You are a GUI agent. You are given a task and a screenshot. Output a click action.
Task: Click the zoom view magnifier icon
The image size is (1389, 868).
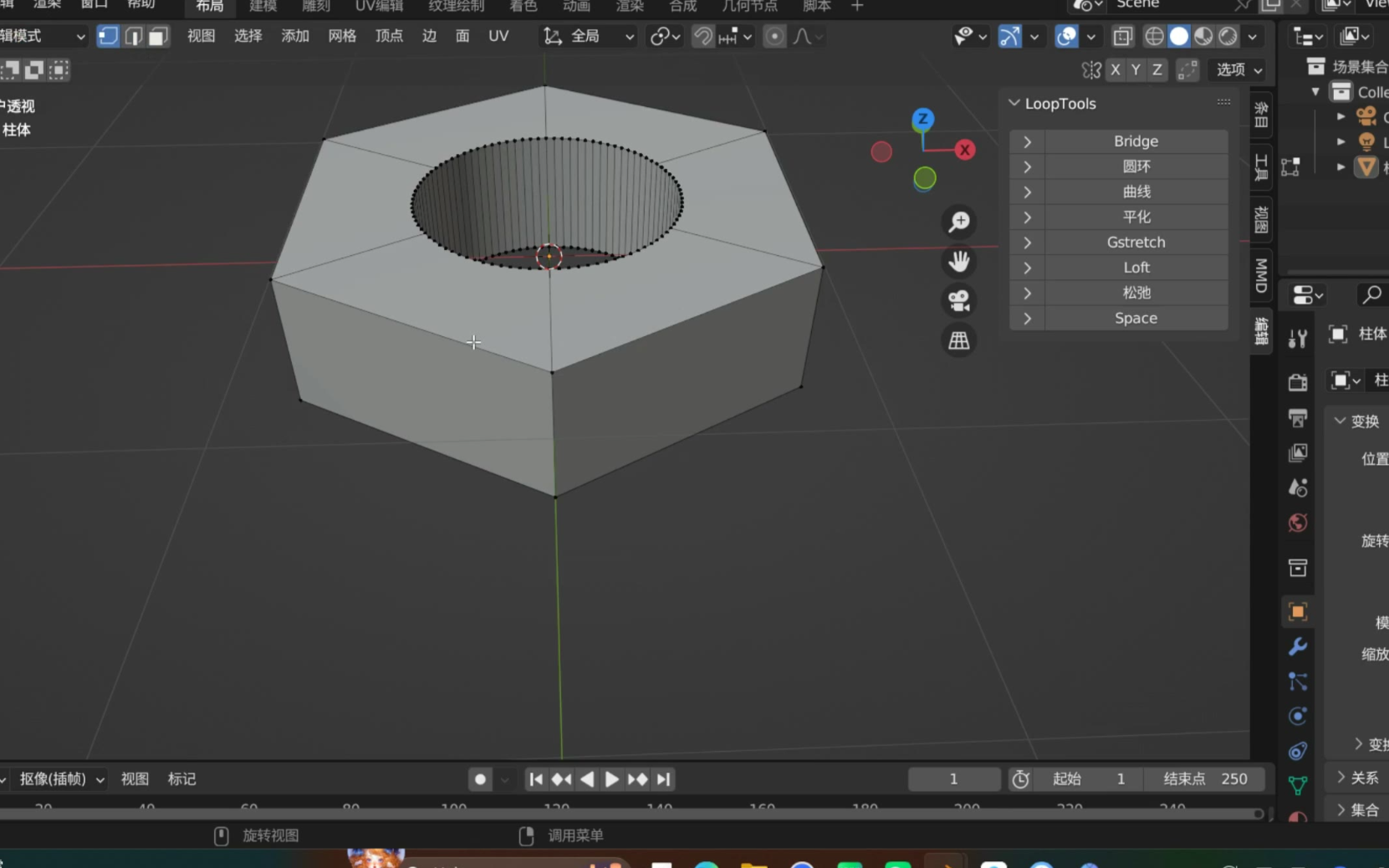[959, 222]
